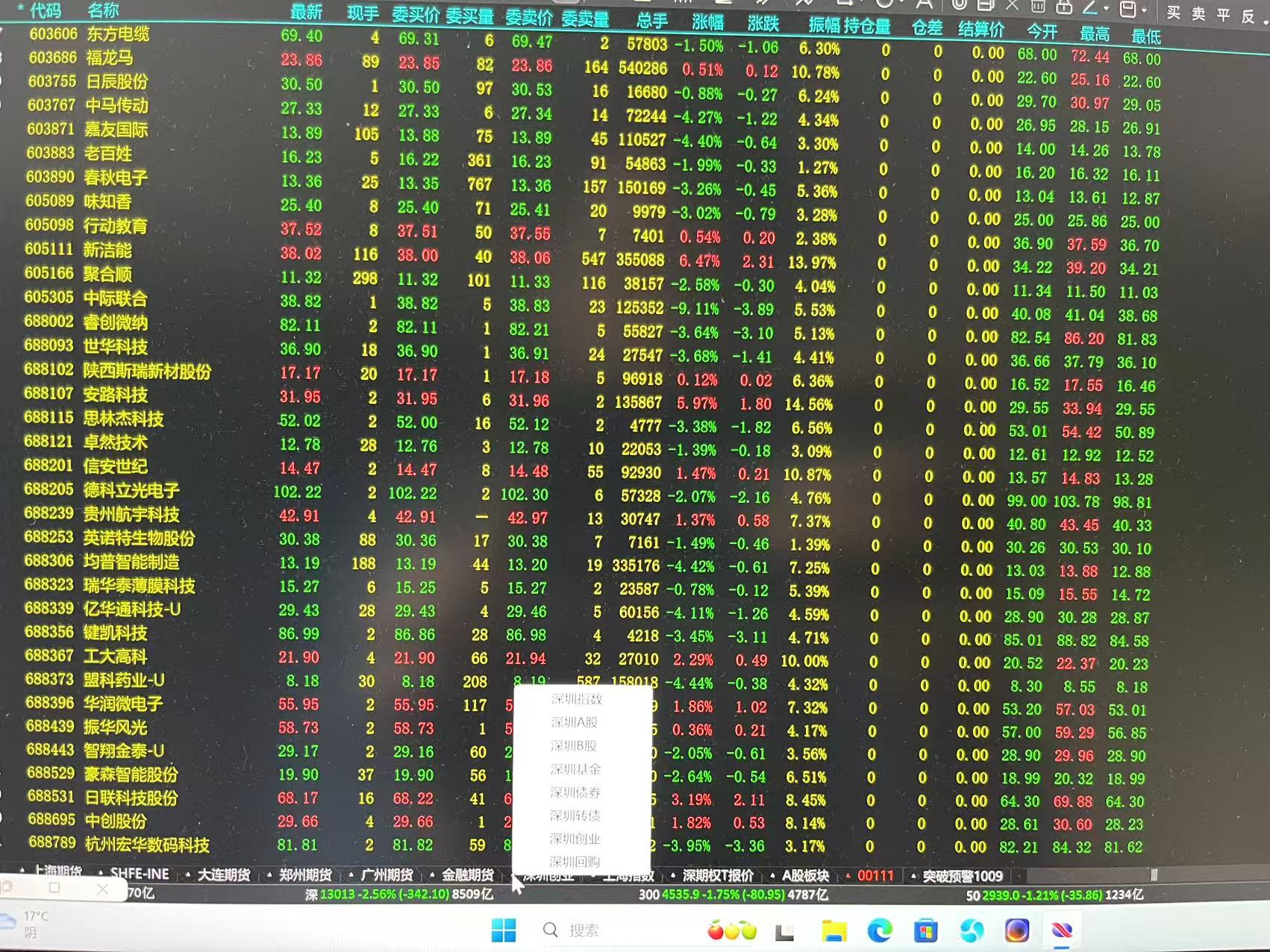The height and width of the screenshot is (952, 1270).
Task: Sort by the 涨幅 column header
Action: pos(707,22)
